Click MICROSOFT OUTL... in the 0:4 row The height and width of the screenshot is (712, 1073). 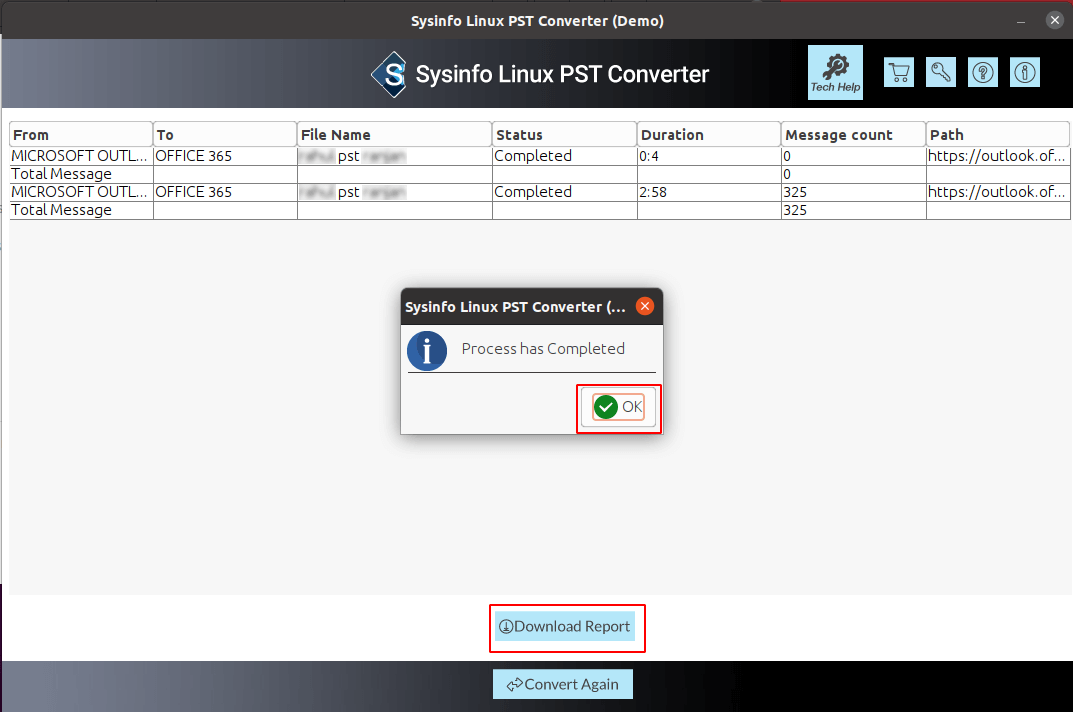(x=79, y=156)
